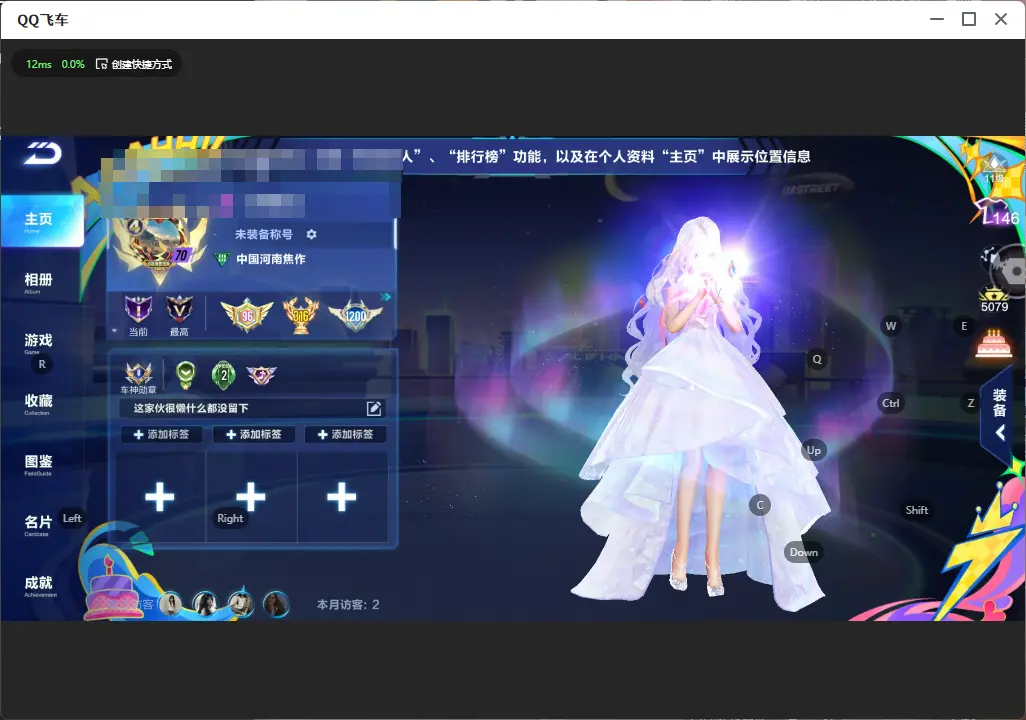Click the player avatar with level 70 badge
Screen dimensions: 1026x720
pos(159,249)
